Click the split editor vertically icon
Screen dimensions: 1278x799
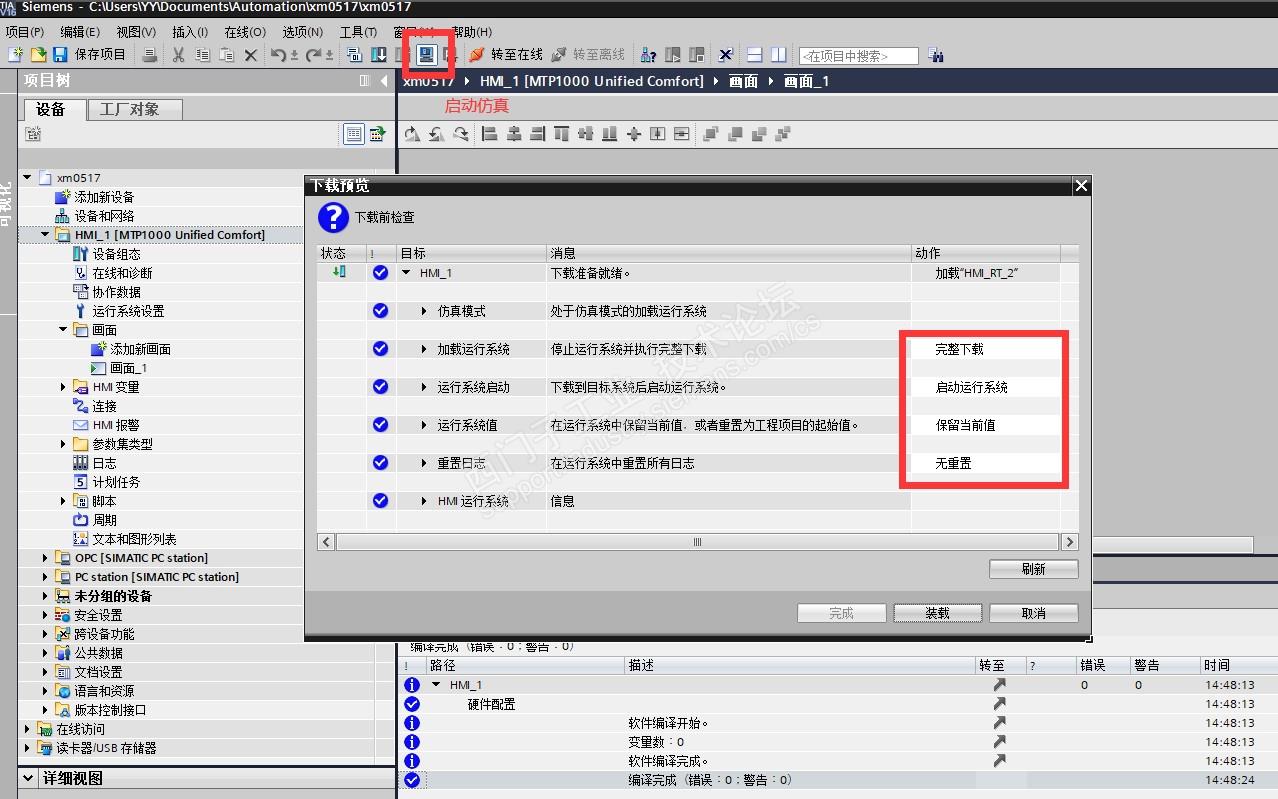(x=779, y=55)
